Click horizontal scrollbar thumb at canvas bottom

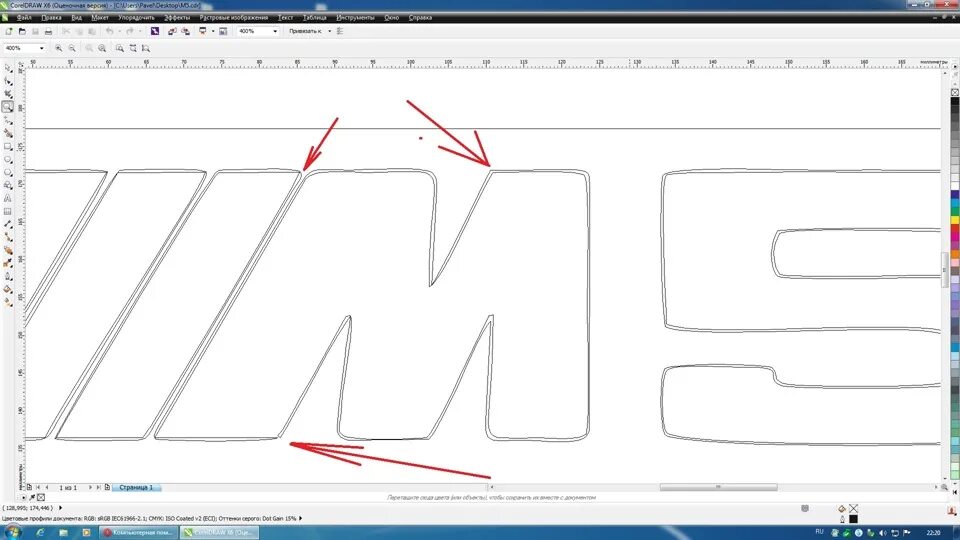(x=719, y=487)
